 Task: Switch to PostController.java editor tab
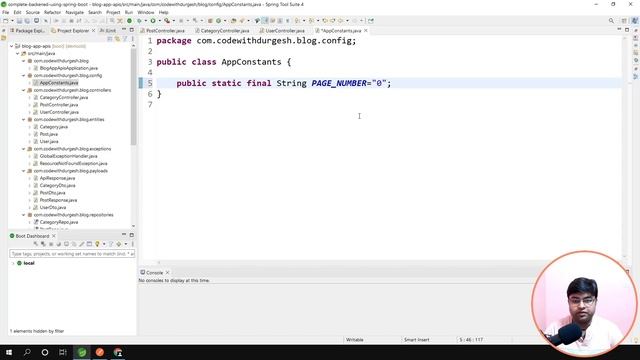click(162, 31)
